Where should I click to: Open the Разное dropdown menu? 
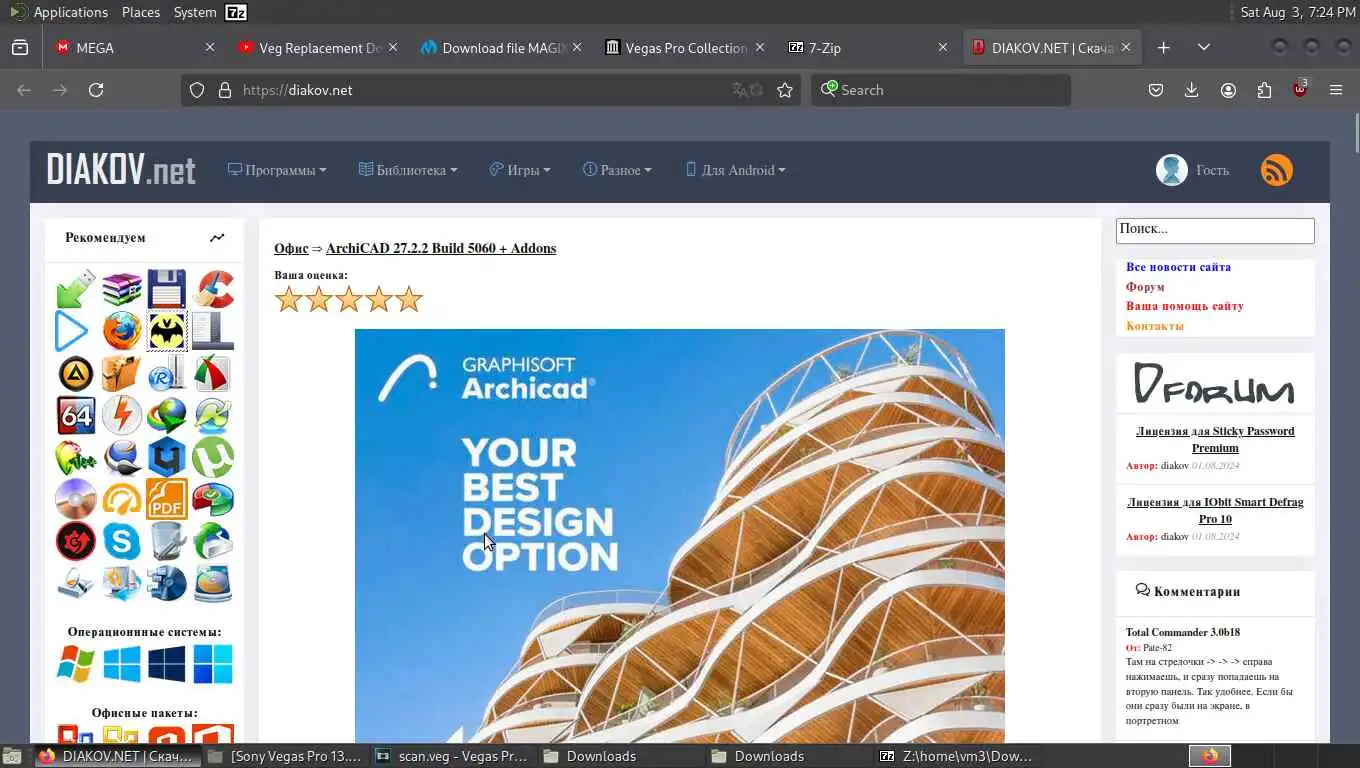617,170
